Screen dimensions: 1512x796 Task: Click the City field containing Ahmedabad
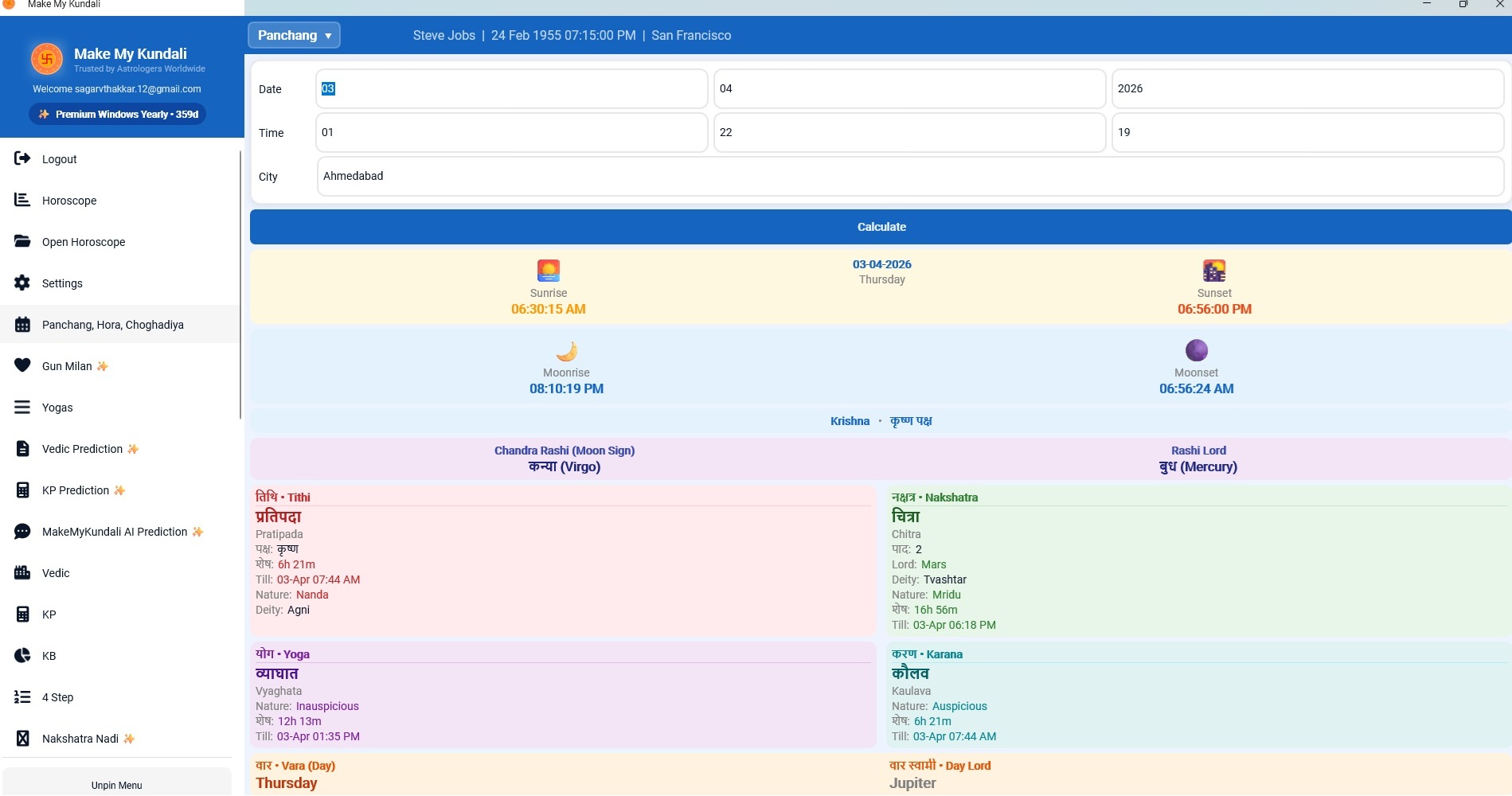coord(910,176)
